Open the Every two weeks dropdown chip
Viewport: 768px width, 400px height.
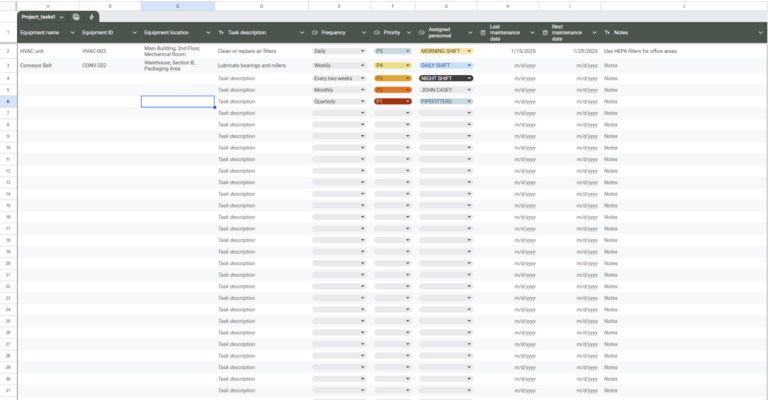(339, 78)
